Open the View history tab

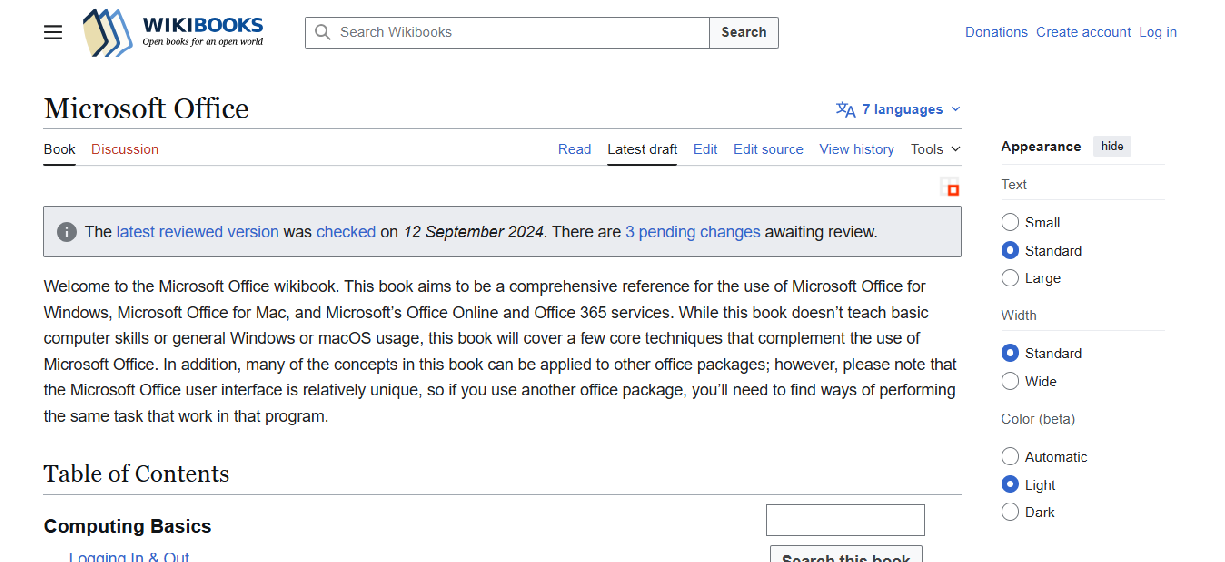coord(856,149)
